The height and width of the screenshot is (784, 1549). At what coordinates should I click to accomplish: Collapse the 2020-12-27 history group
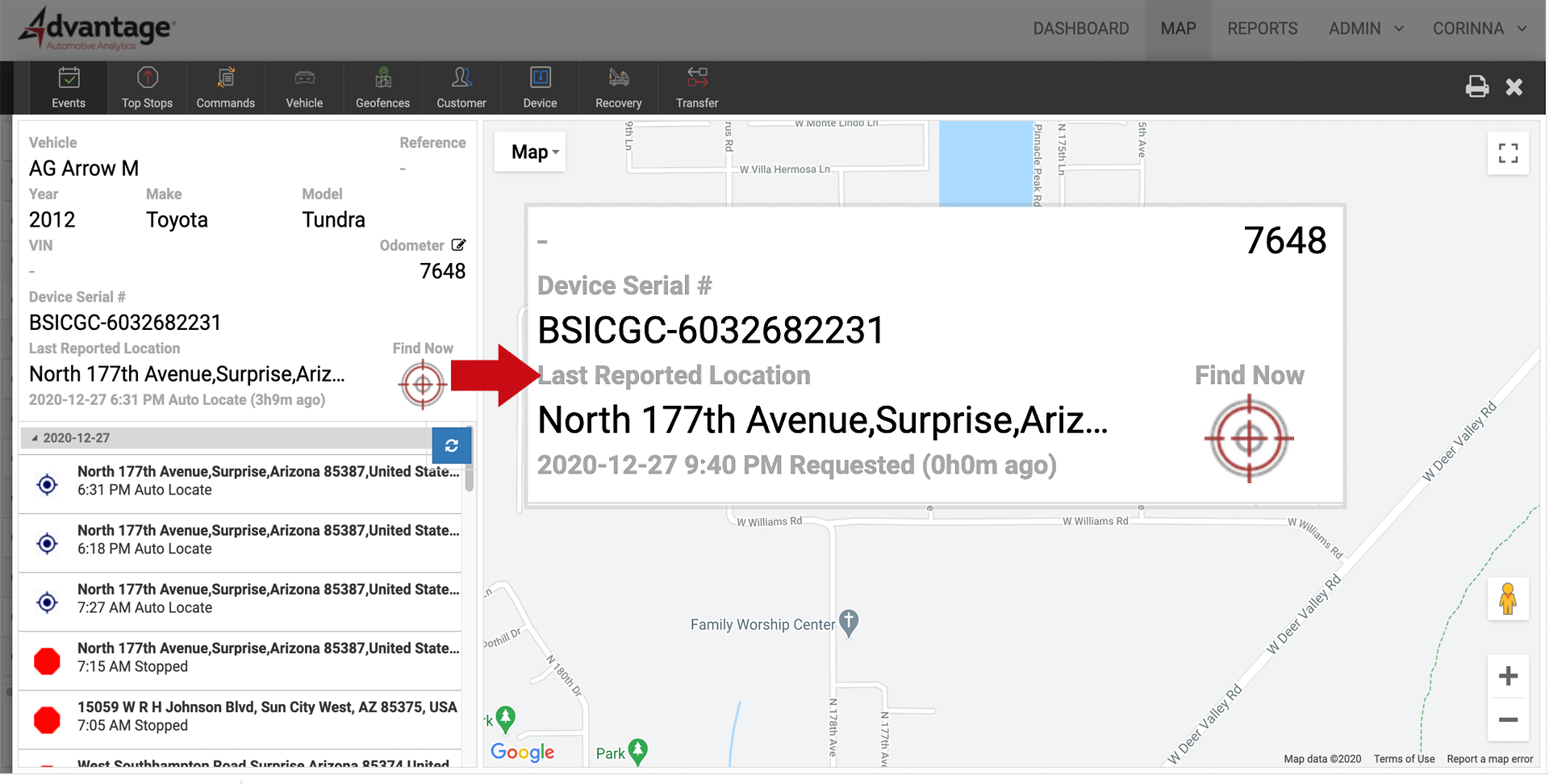pos(34,436)
